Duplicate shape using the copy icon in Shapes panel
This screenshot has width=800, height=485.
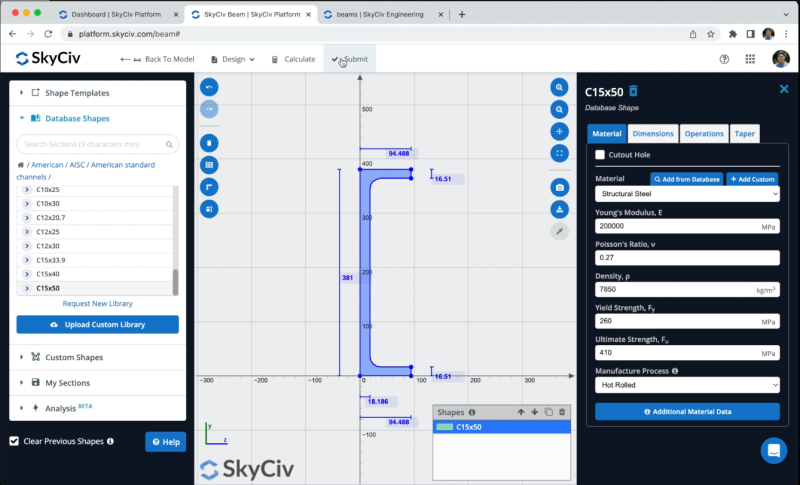548,412
